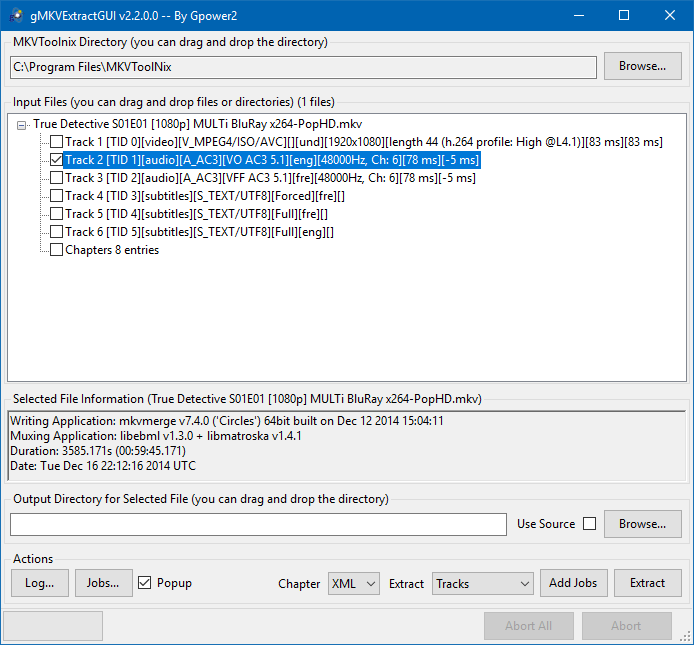The height and width of the screenshot is (645, 694).
Task: Check the Track 1 video checkbox
Action: coord(56,142)
